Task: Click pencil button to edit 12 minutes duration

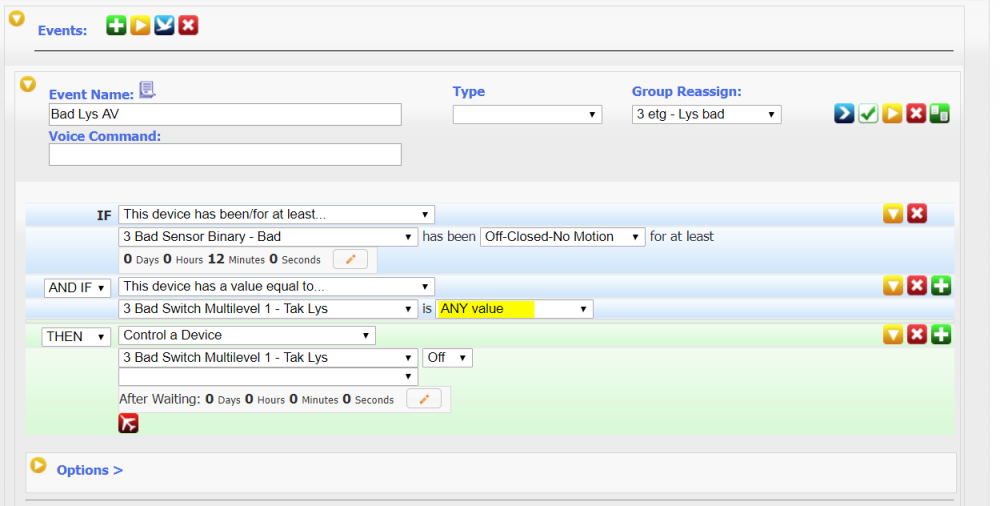Action: tap(350, 260)
